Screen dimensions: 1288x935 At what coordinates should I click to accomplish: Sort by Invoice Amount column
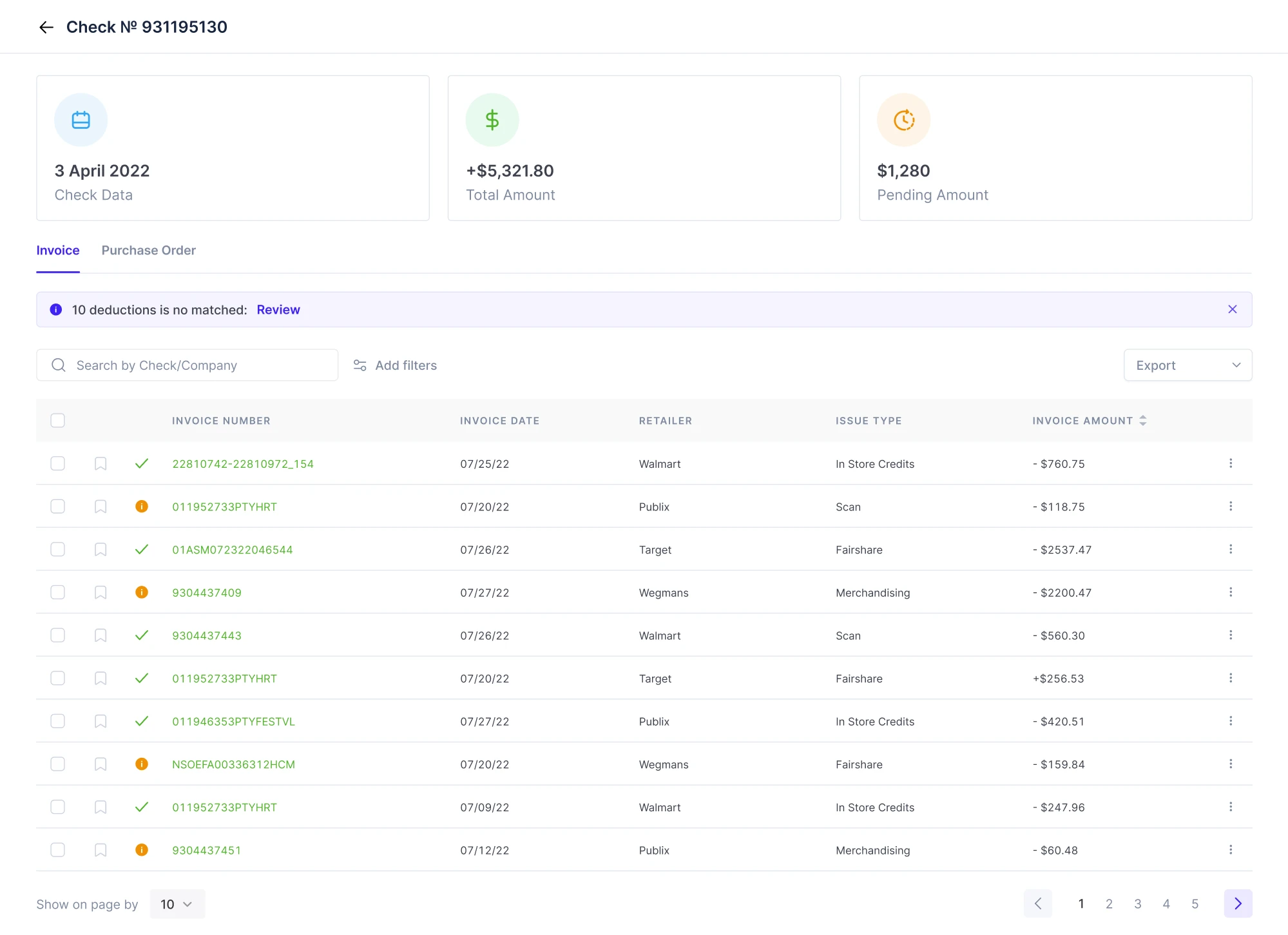(1143, 420)
